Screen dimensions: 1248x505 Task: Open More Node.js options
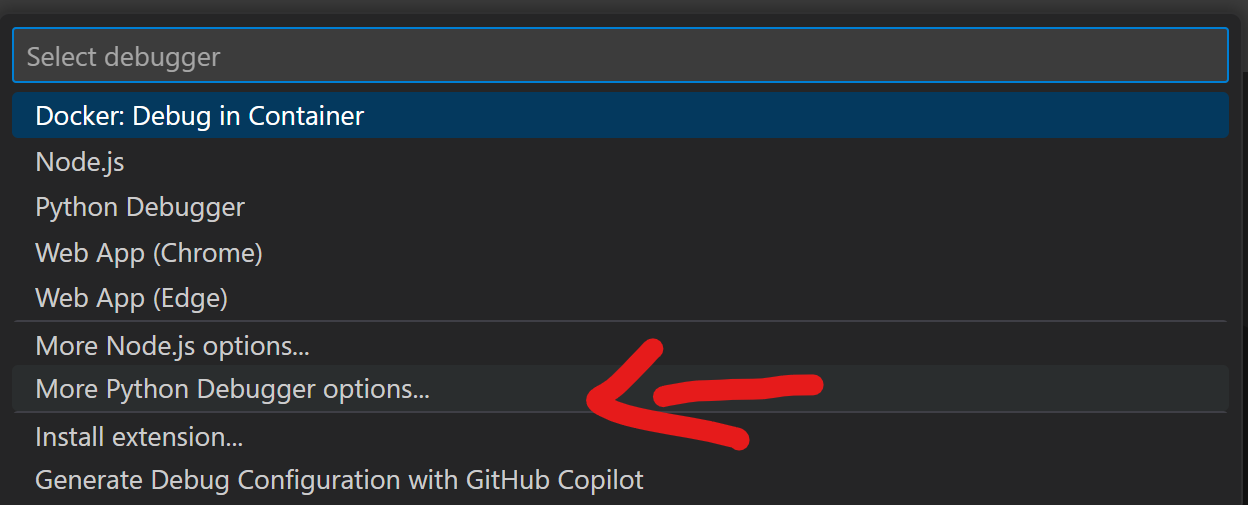tap(172, 346)
